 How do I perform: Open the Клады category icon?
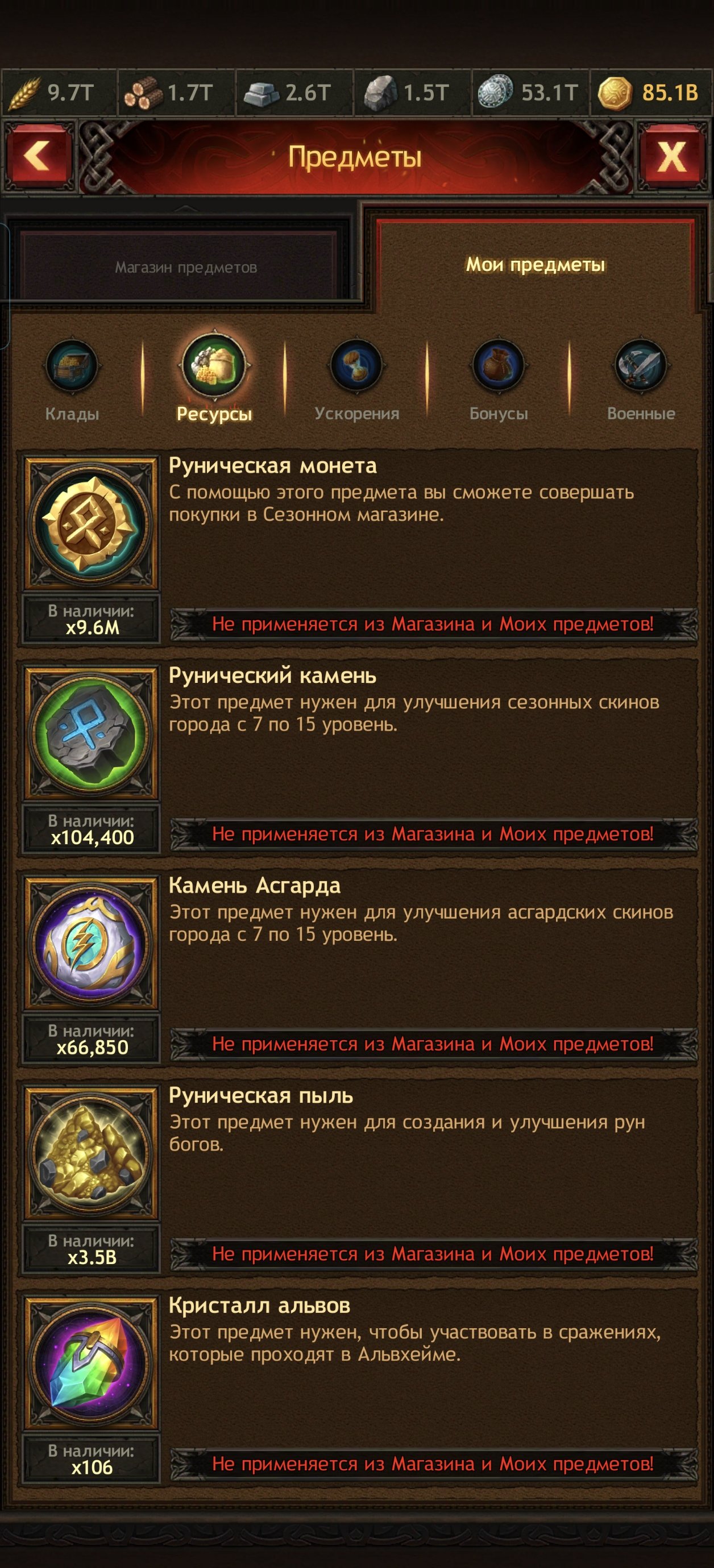click(71, 367)
